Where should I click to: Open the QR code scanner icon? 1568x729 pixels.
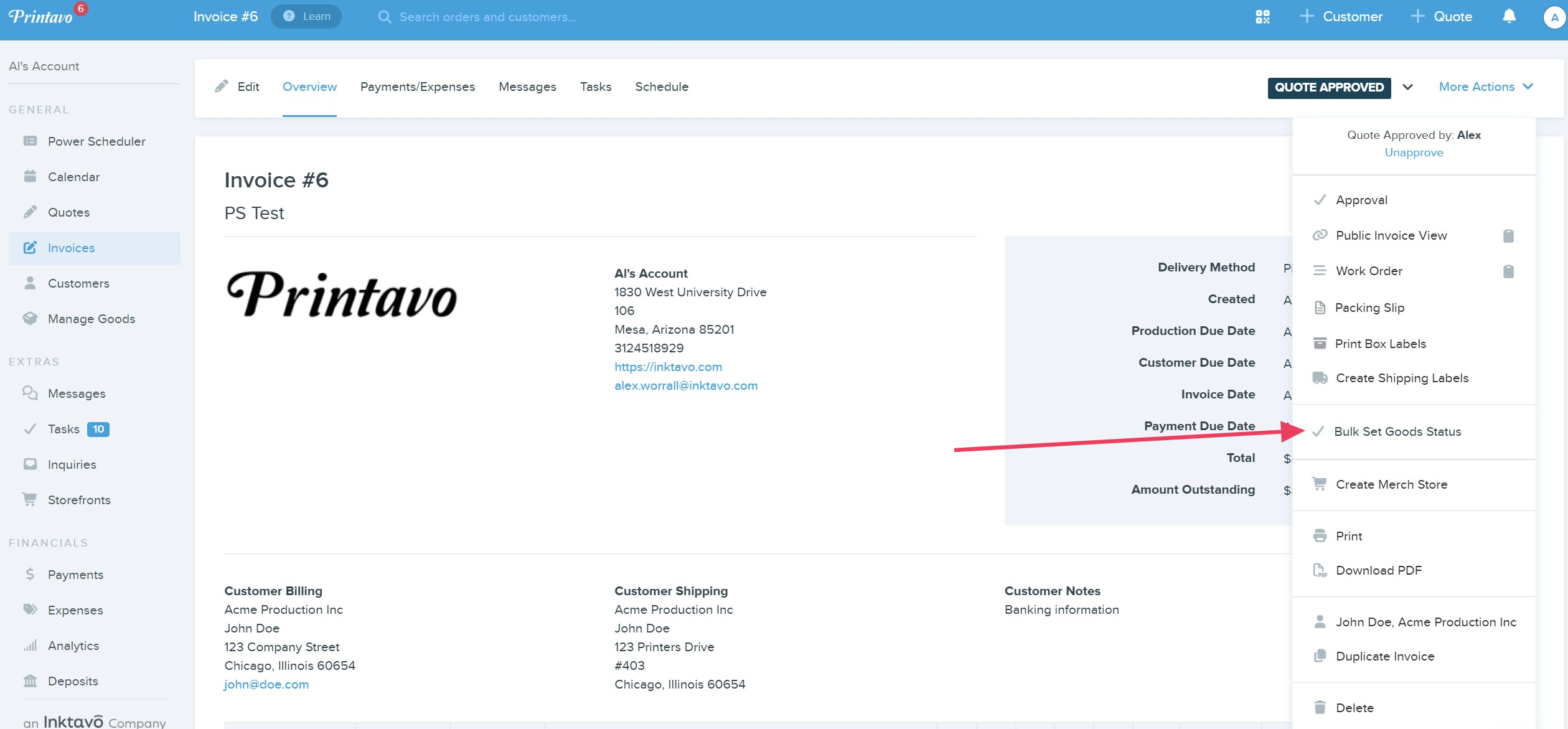(1262, 17)
